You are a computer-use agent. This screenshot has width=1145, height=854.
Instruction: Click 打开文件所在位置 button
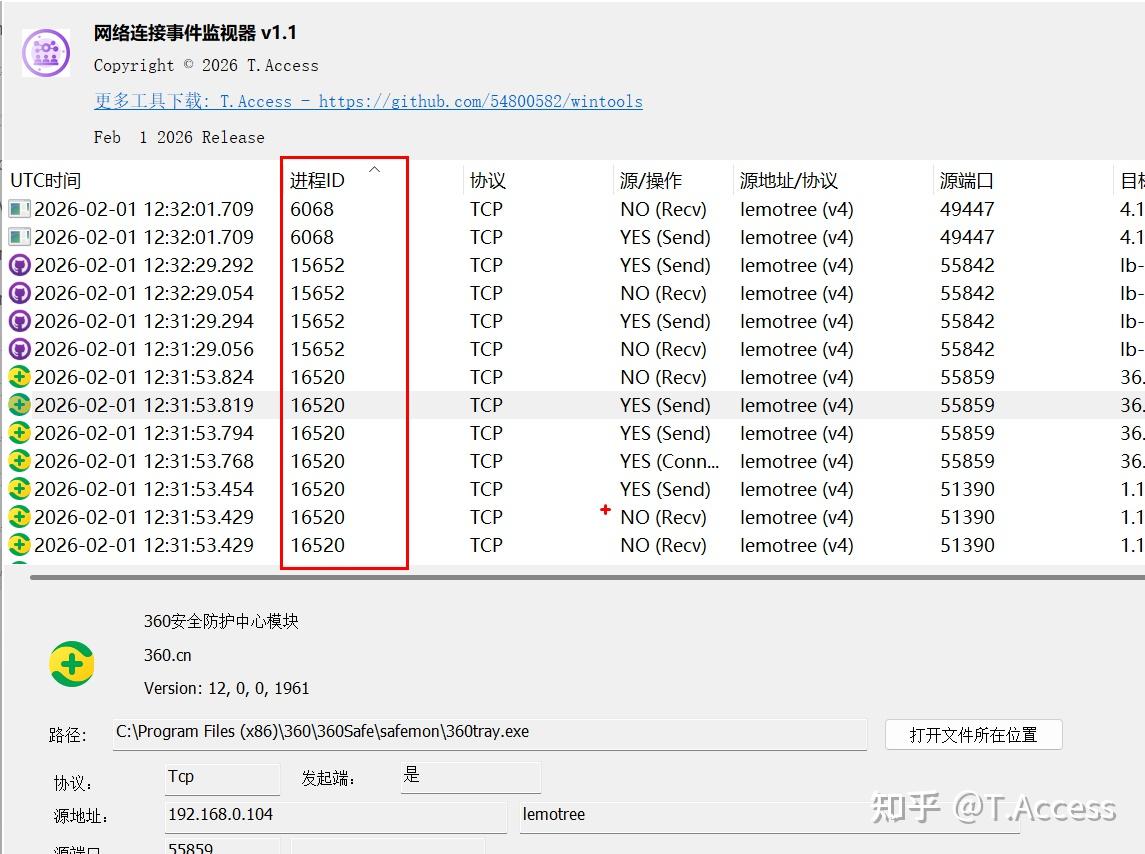point(973,735)
